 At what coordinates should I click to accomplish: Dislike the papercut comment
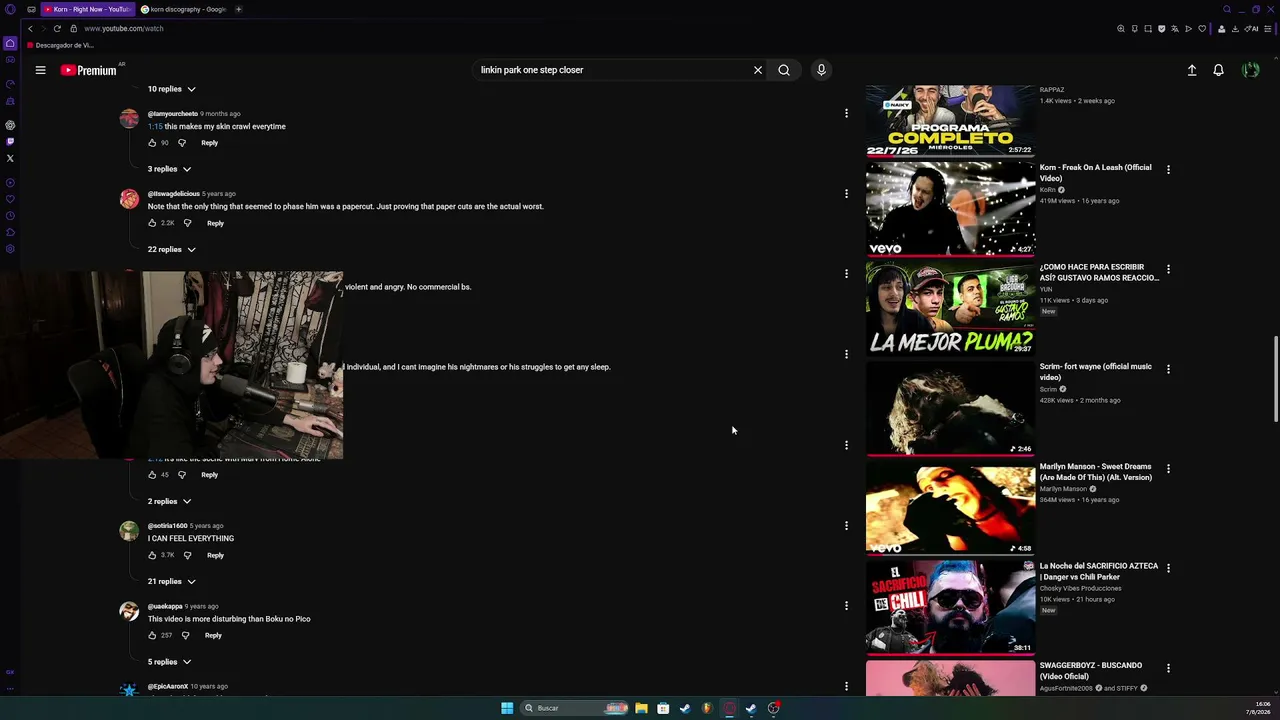pos(187,223)
